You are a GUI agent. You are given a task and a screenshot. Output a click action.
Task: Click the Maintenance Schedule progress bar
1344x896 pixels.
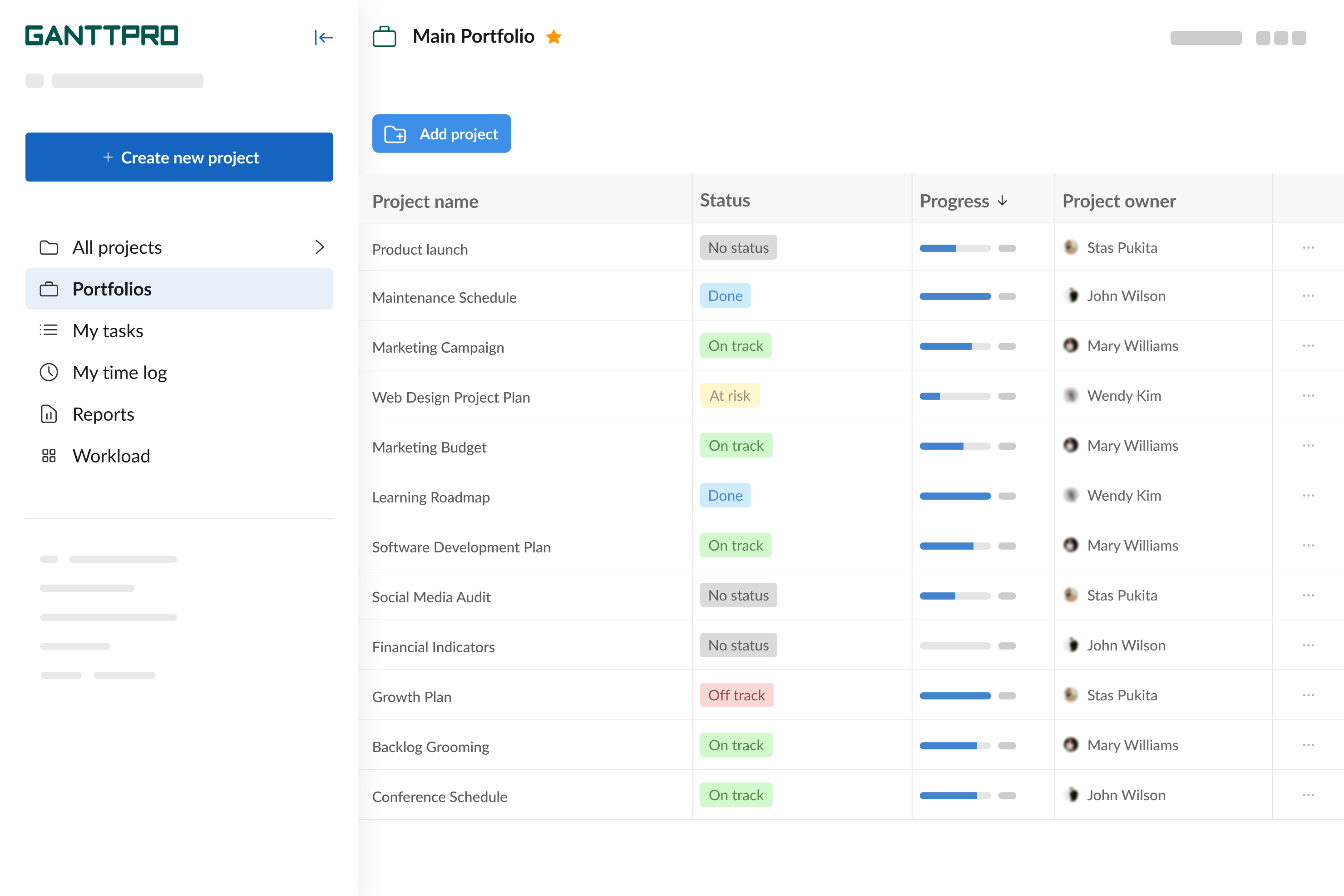[x=955, y=296]
